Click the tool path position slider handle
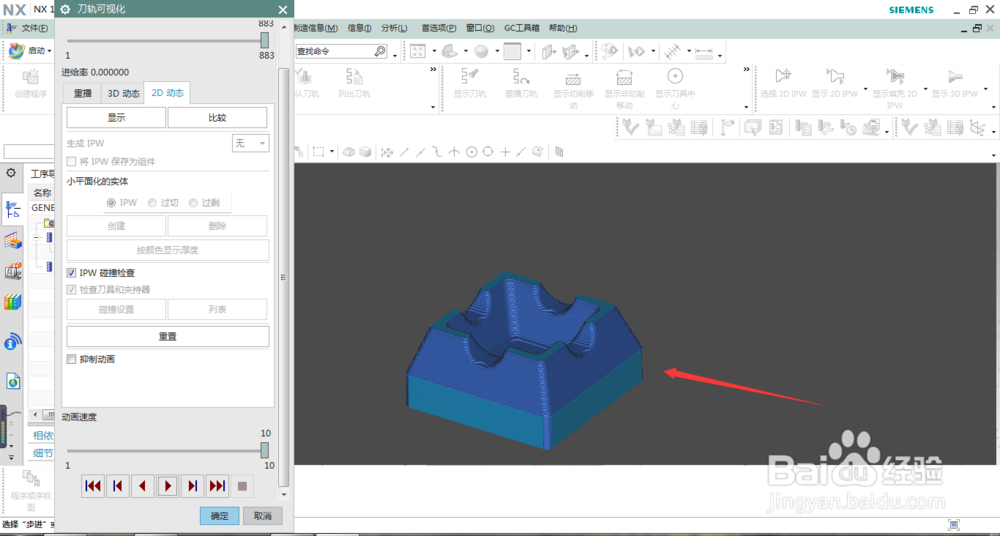This screenshot has height=536, width=1000. click(265, 40)
